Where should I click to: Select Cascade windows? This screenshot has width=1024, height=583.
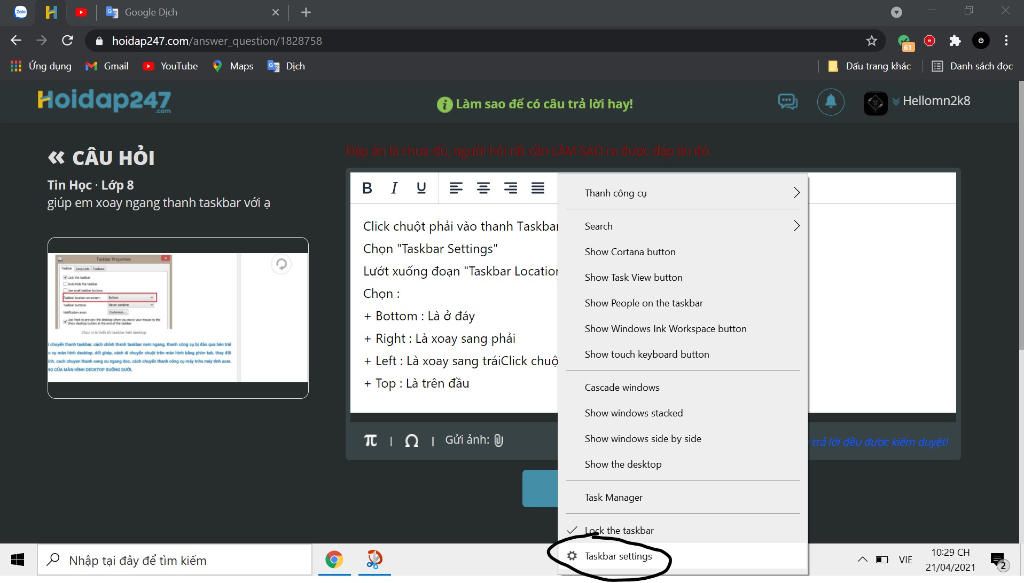pyautogui.click(x=682, y=387)
